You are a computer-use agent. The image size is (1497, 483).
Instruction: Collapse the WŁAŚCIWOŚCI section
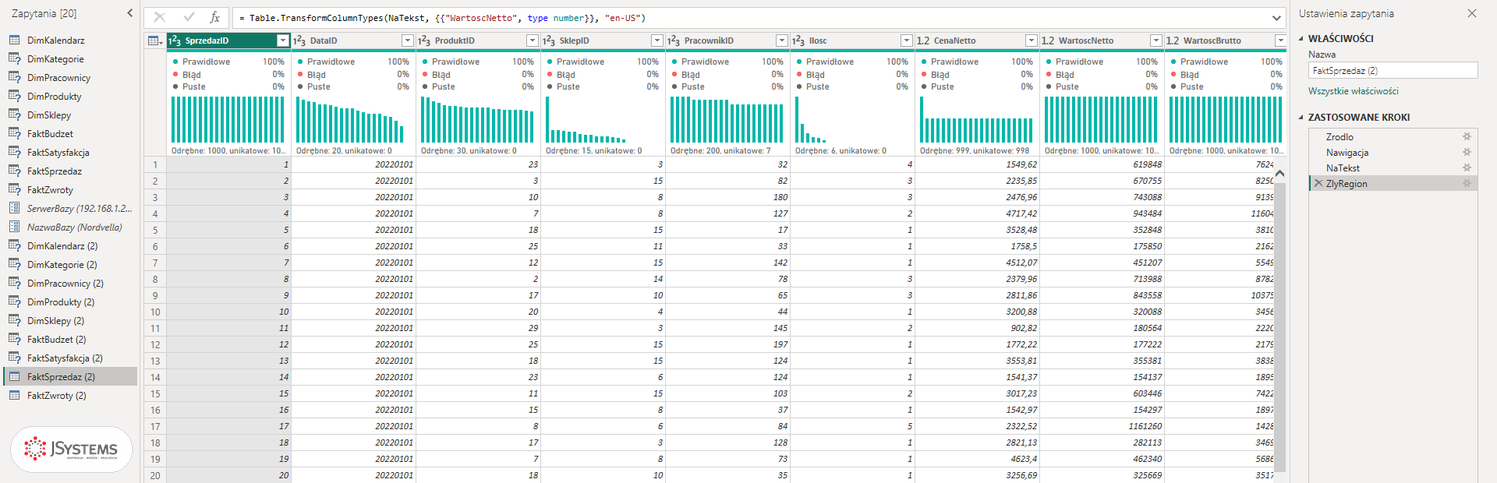1301,38
